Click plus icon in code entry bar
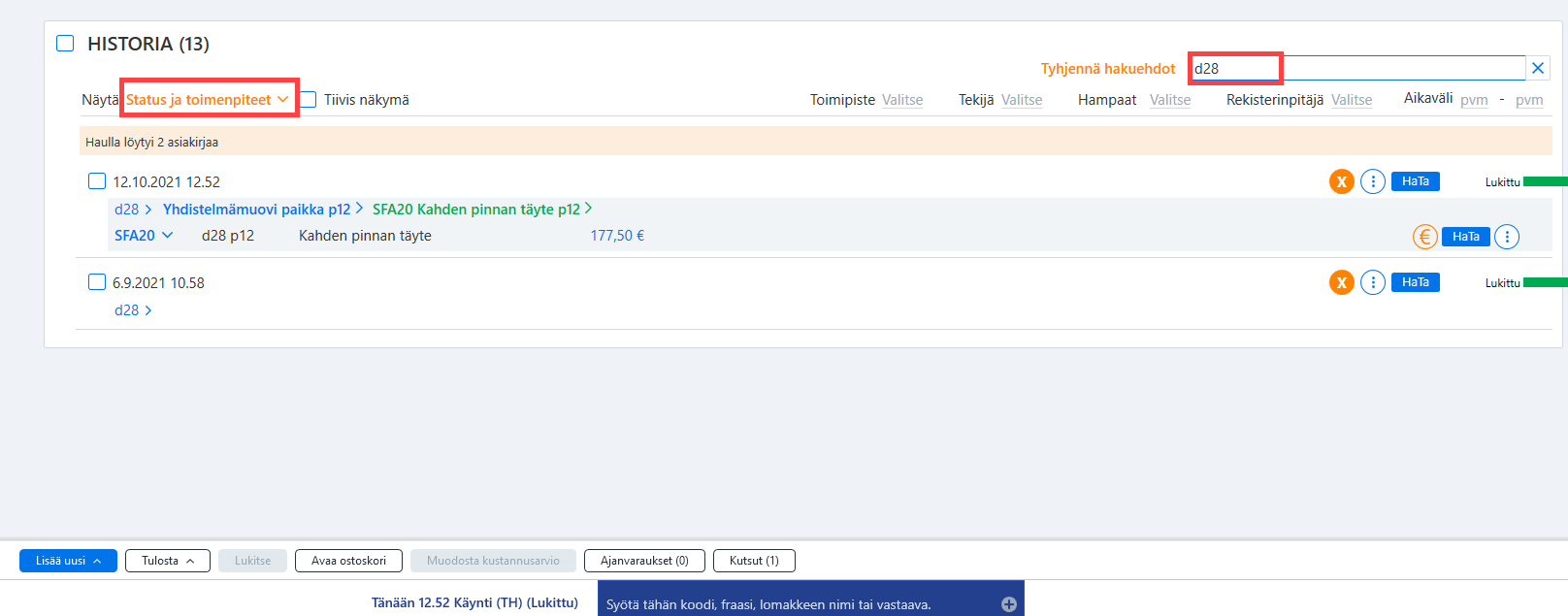Image resolution: width=1568 pixels, height=616 pixels. click(1009, 604)
